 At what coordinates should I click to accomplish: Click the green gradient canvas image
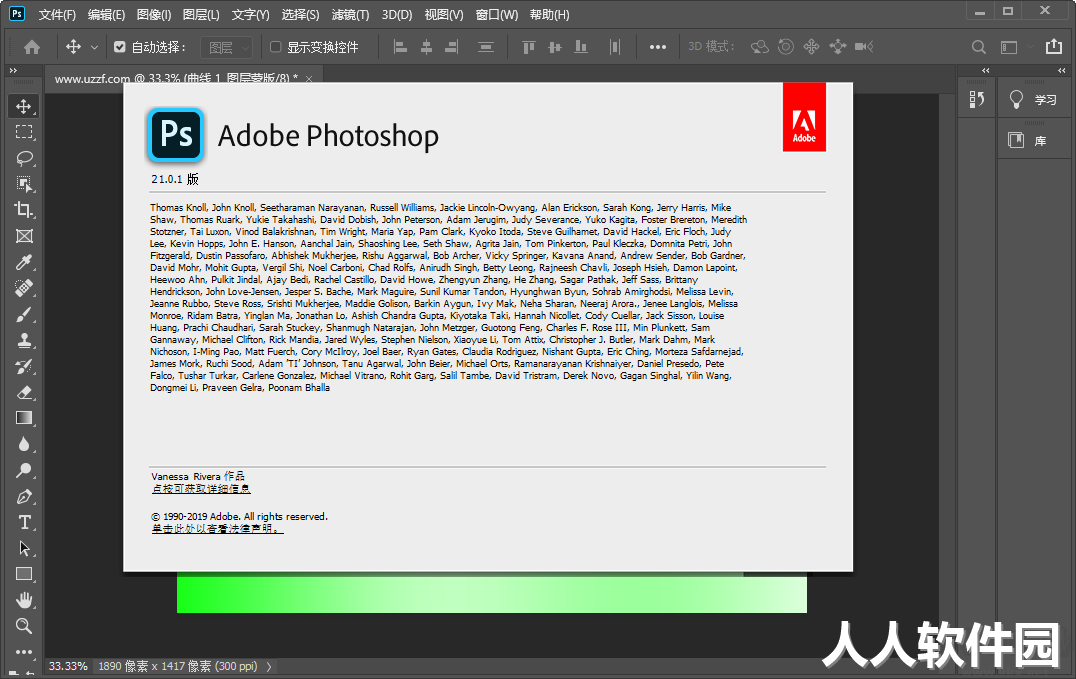coord(491,594)
